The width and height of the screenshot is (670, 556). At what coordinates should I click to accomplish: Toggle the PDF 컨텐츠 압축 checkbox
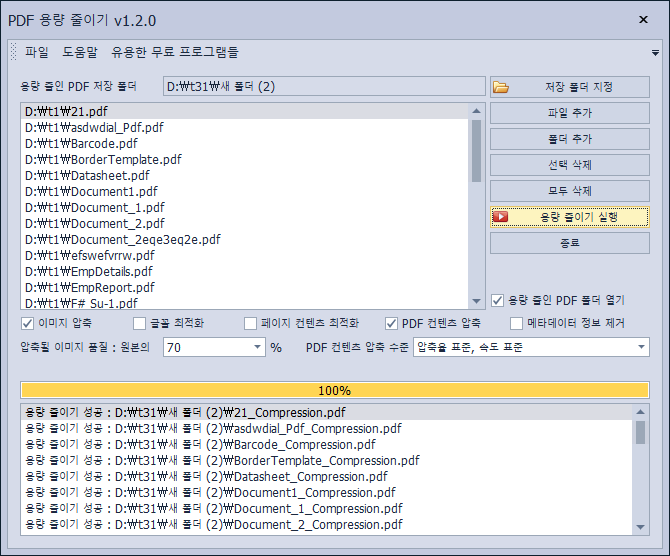coord(391,324)
